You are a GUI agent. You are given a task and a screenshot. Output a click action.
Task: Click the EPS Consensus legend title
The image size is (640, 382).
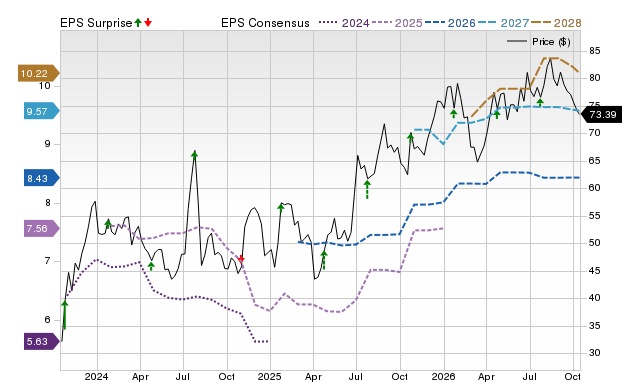click(x=265, y=23)
